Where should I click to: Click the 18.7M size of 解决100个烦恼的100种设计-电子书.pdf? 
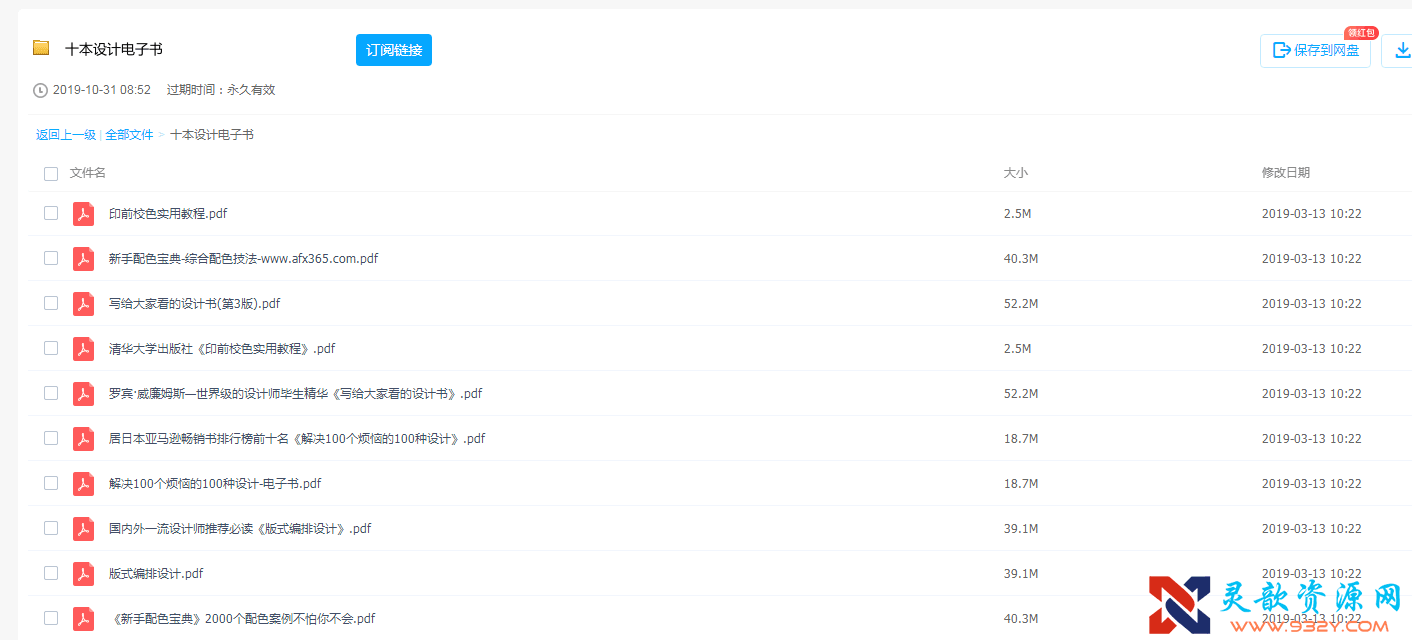(1021, 484)
